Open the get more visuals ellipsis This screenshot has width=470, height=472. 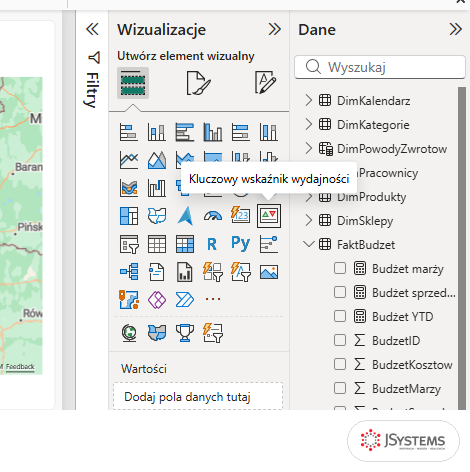213,299
